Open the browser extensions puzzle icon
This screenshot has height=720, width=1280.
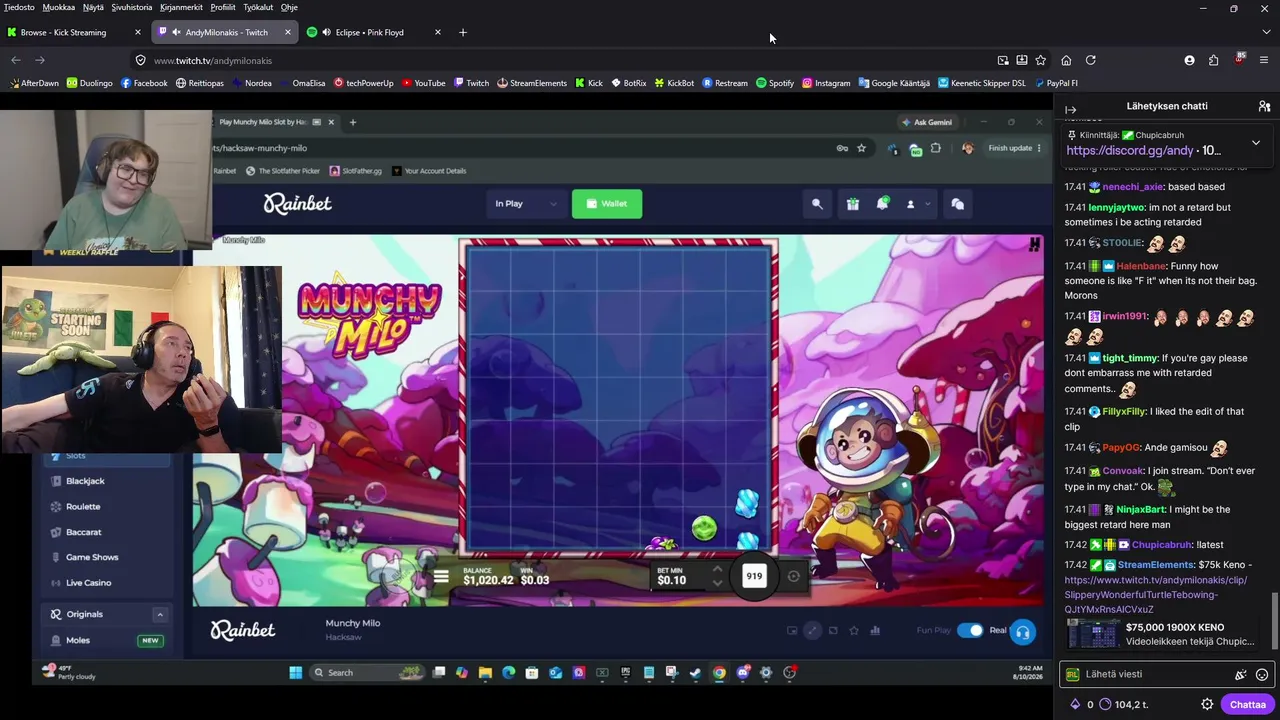pyautogui.click(x=1213, y=60)
